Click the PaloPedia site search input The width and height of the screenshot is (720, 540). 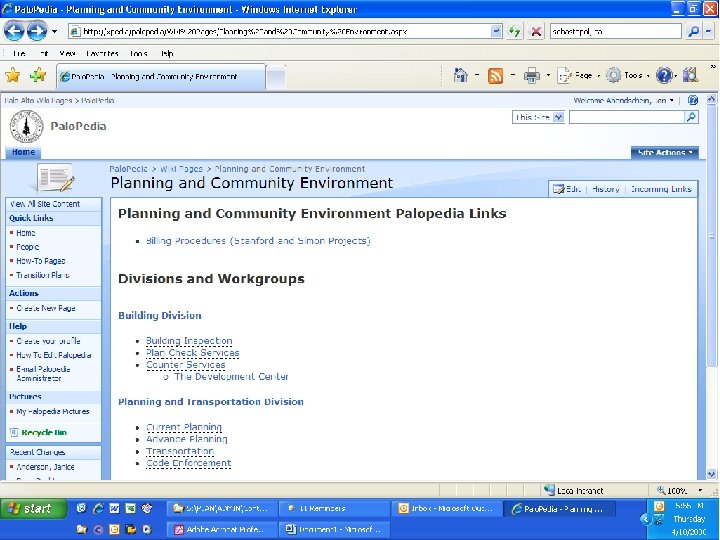pos(627,117)
